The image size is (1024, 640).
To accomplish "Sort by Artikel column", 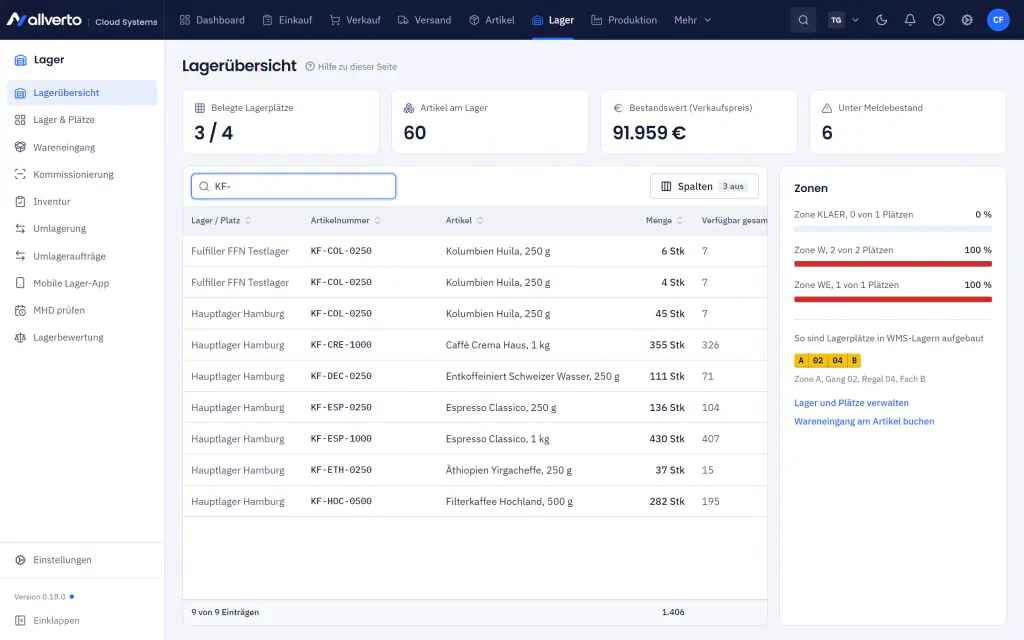I will (x=464, y=221).
